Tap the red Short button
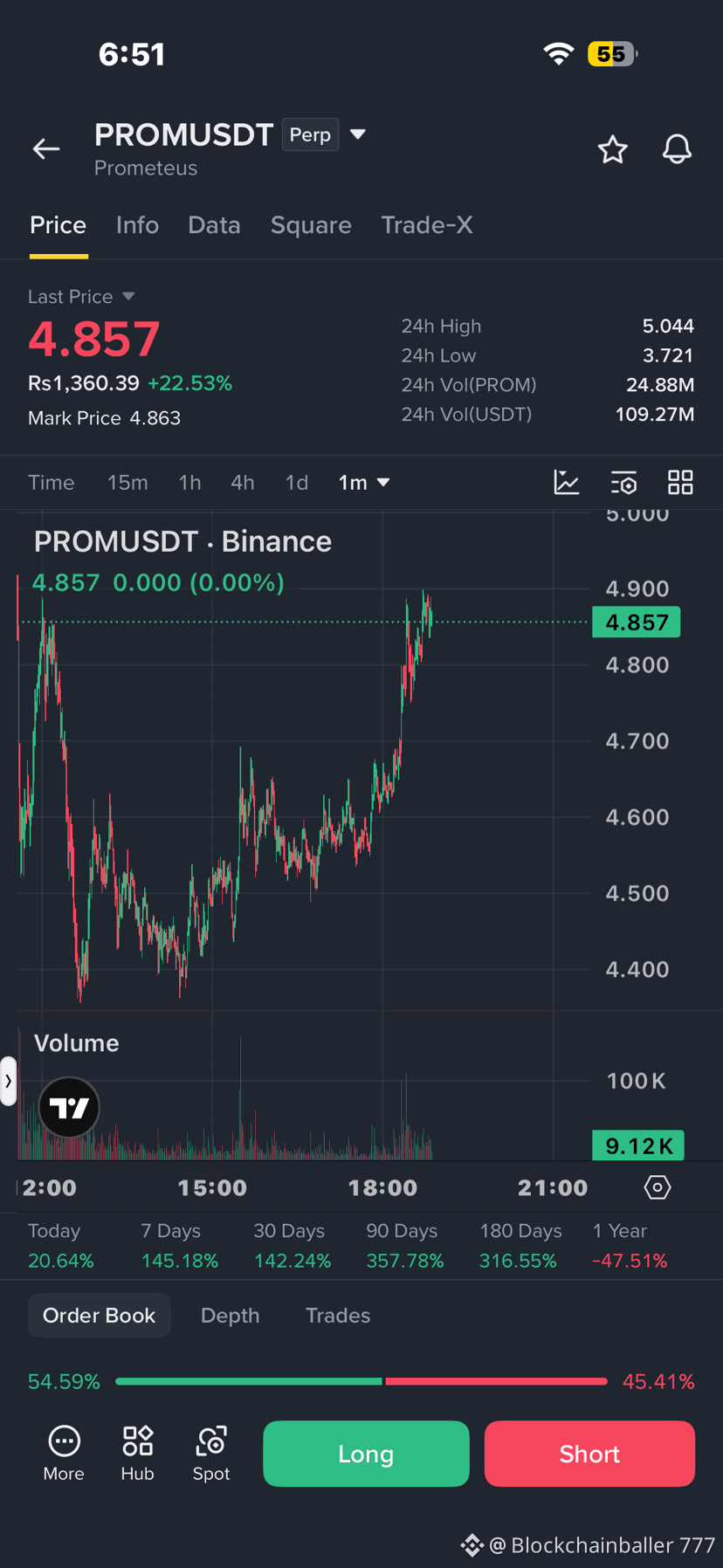This screenshot has width=723, height=1568. (x=589, y=1454)
